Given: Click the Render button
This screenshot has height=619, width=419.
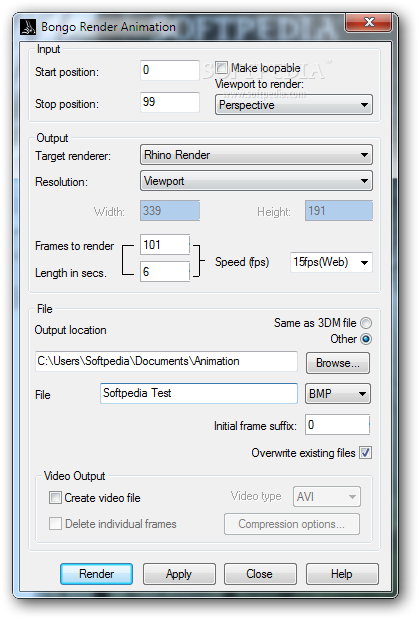Looking at the screenshot, I should [x=96, y=574].
